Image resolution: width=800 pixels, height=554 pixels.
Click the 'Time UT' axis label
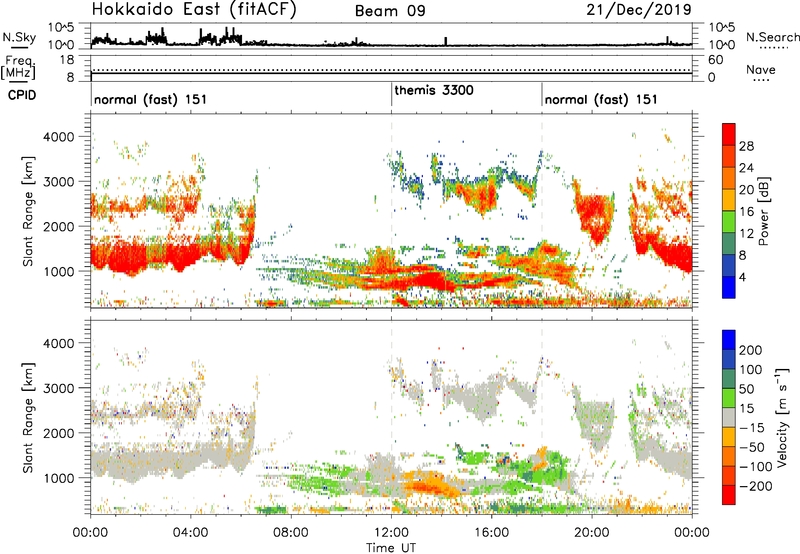click(x=391, y=548)
